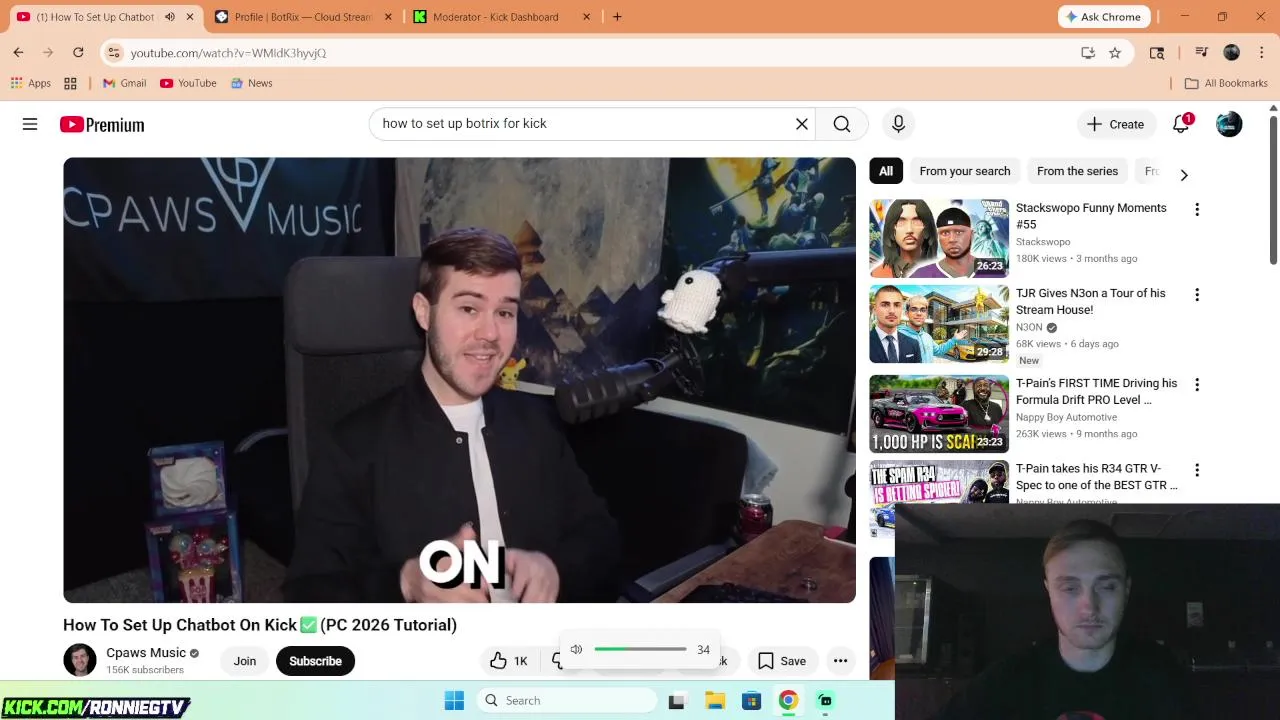1280x720 pixels.
Task: Open Task View on taskbar
Action: click(677, 701)
